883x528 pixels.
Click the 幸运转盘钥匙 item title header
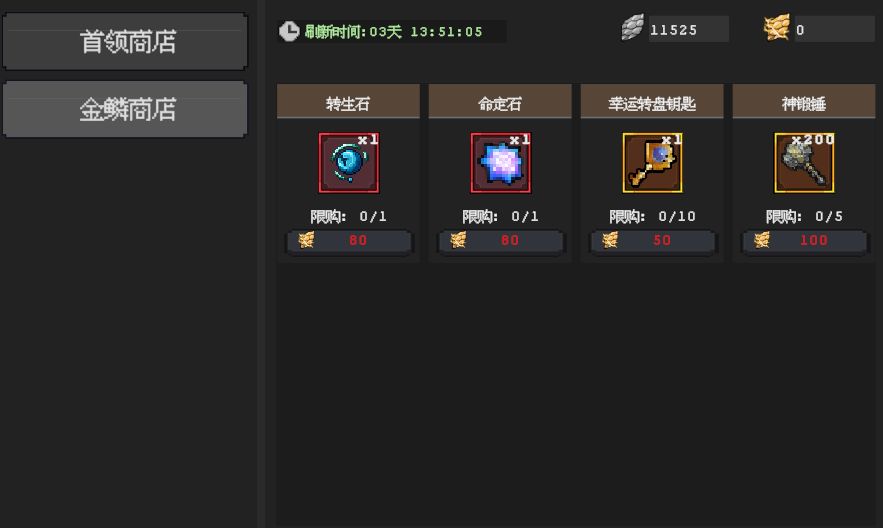[652, 102]
